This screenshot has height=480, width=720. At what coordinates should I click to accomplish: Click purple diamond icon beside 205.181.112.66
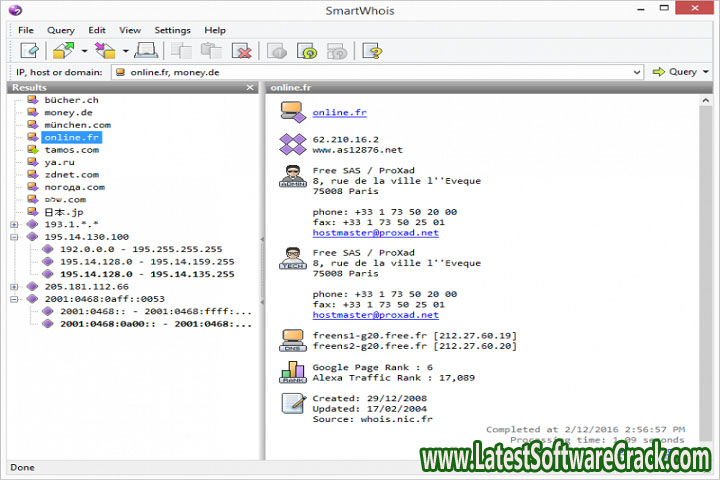[x=32, y=286]
